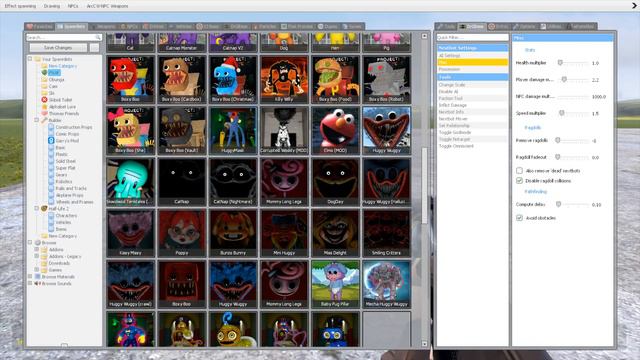Spawn the Killy Willy NPC
This screenshot has width=640, height=360.
tap(284, 79)
